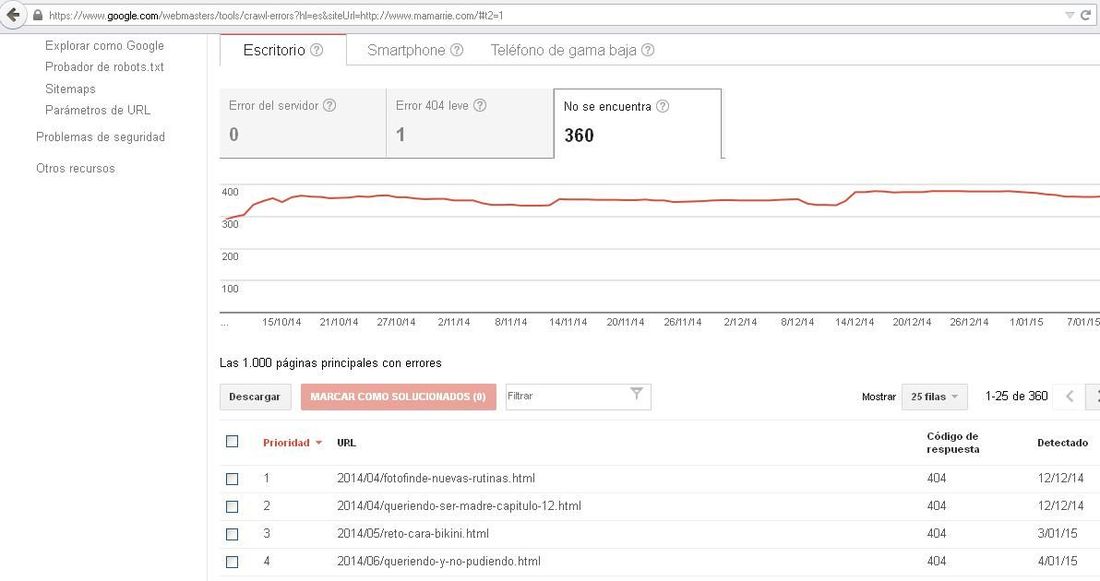
Task: Switch to Teléfono de gama baja tab
Action: pos(572,50)
